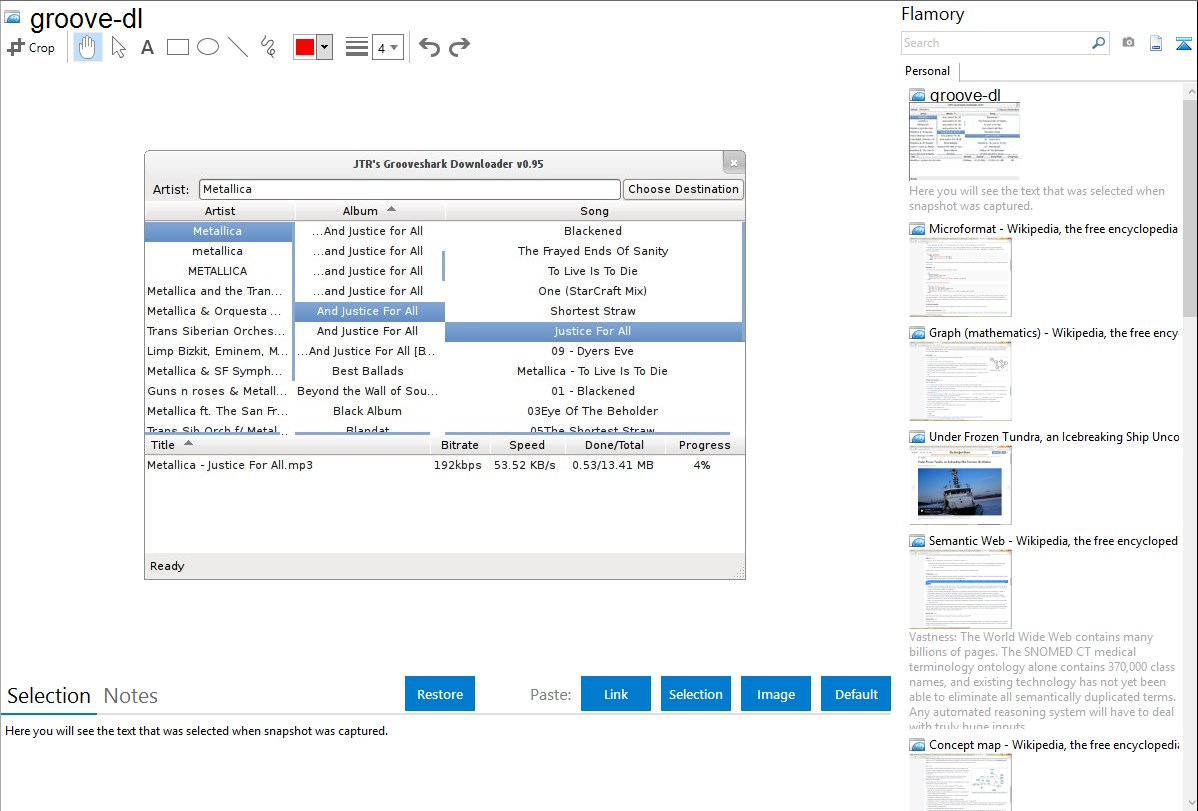This screenshot has width=1198, height=811.
Task: Open the annotation color dropdown arrow
Action: tap(325, 47)
